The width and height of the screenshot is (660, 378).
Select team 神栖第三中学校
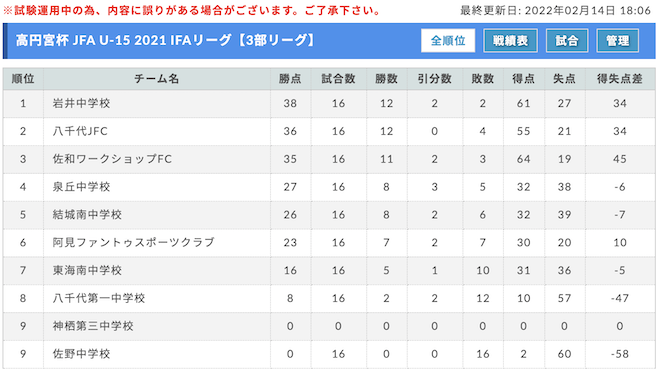93,326
